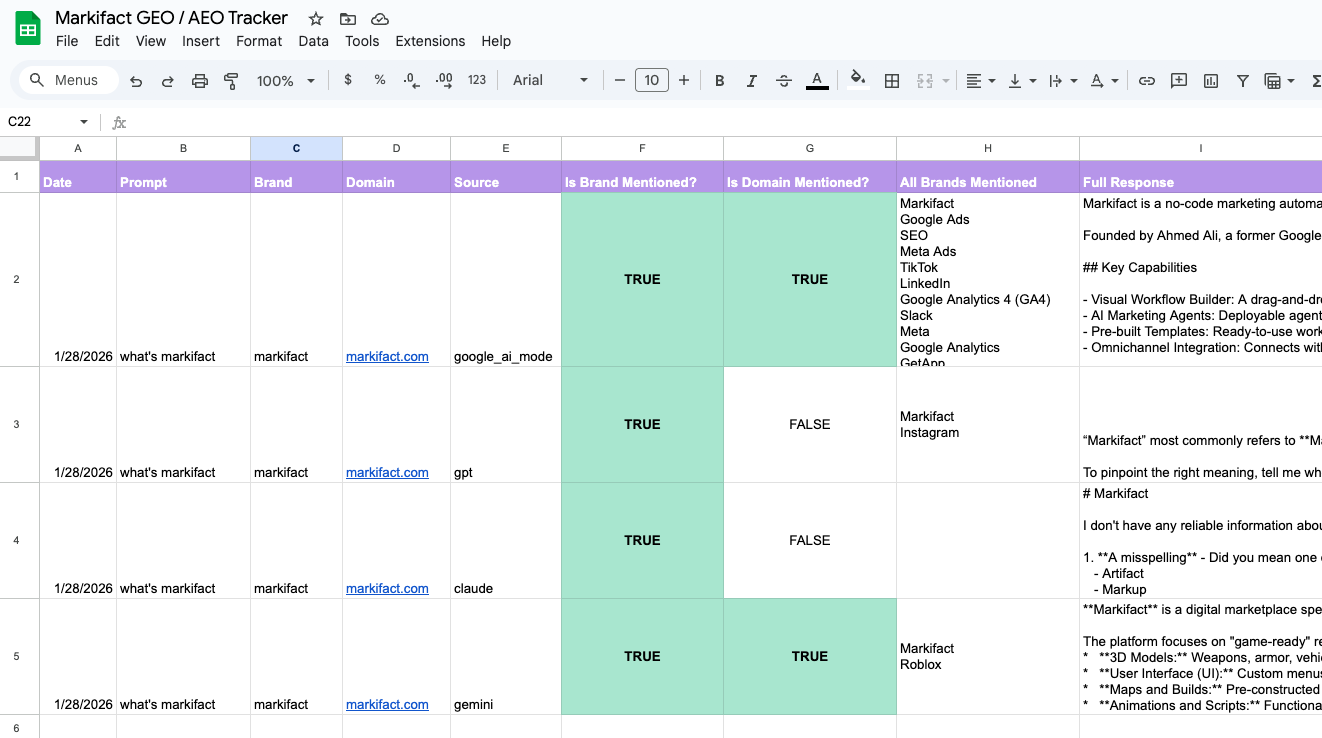Decrease decimal places in selected cell
The width and height of the screenshot is (1322, 738).
(411, 80)
